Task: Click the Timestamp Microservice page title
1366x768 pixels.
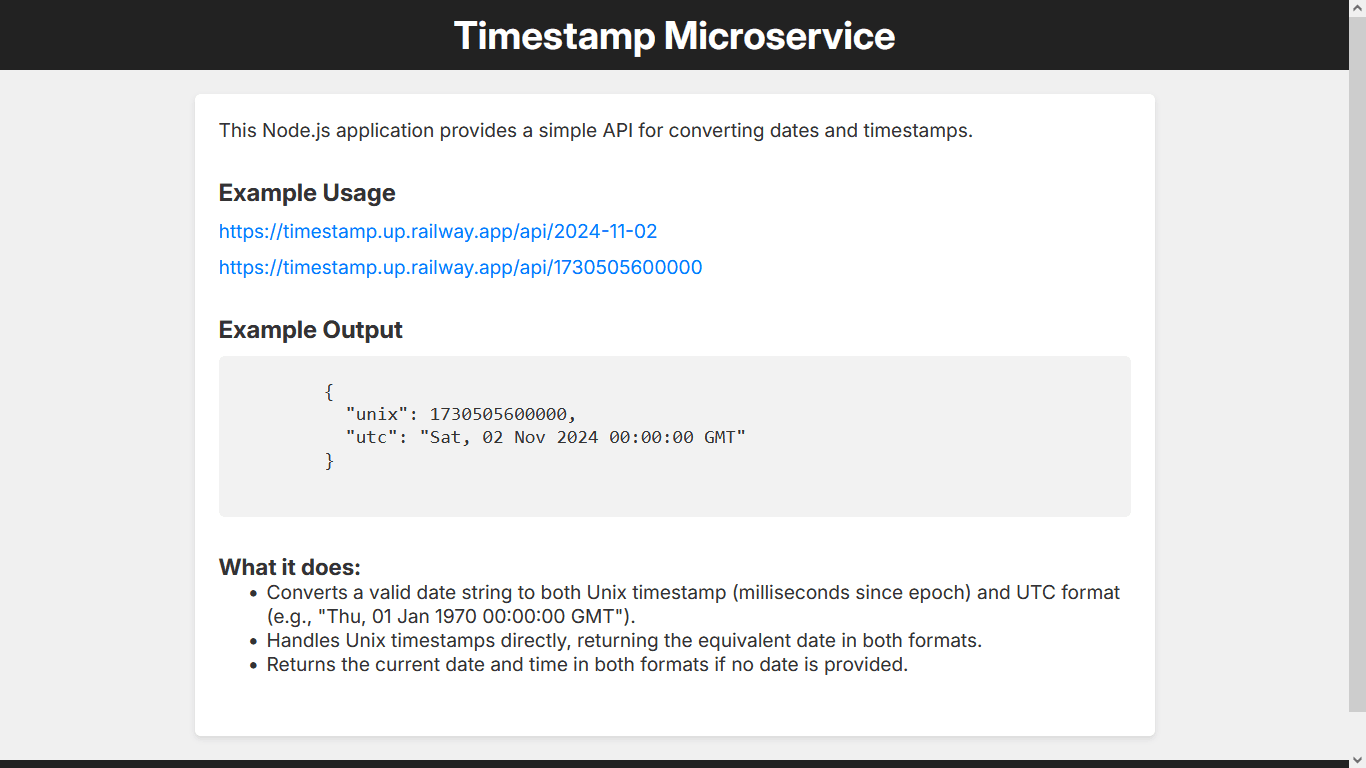Action: point(675,35)
